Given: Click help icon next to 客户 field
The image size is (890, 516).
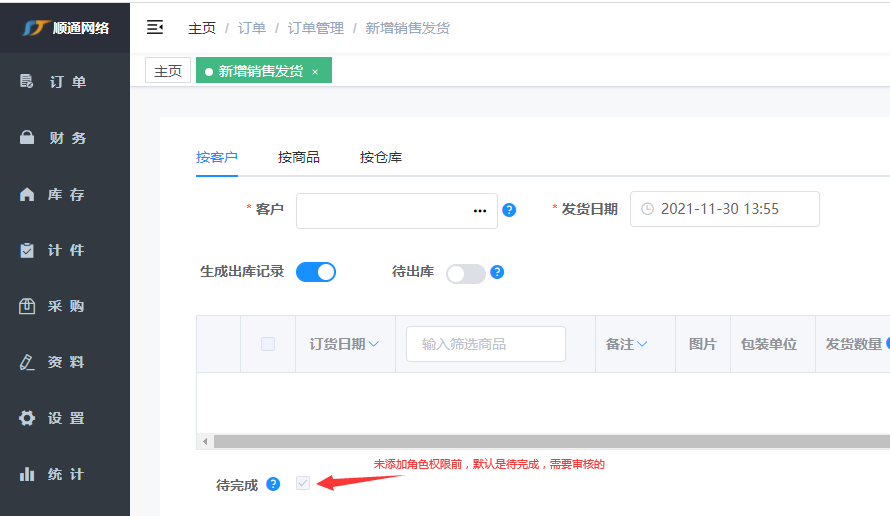Looking at the screenshot, I should 509,210.
